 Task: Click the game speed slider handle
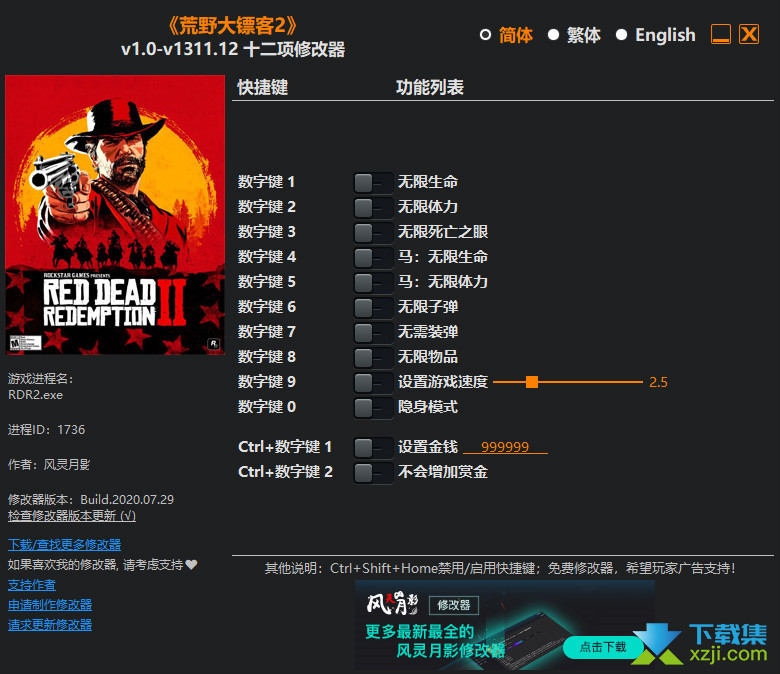pyautogui.click(x=532, y=382)
